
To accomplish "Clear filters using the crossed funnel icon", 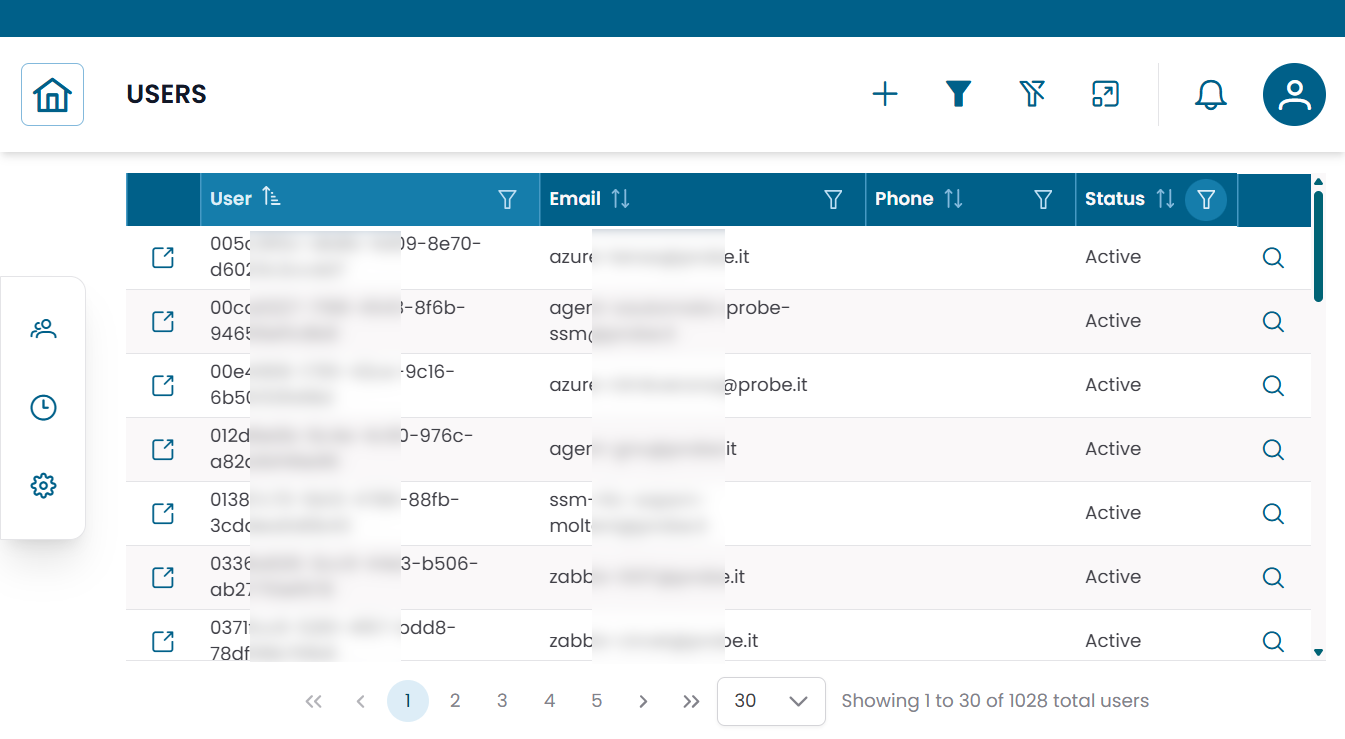I will tap(1032, 95).
